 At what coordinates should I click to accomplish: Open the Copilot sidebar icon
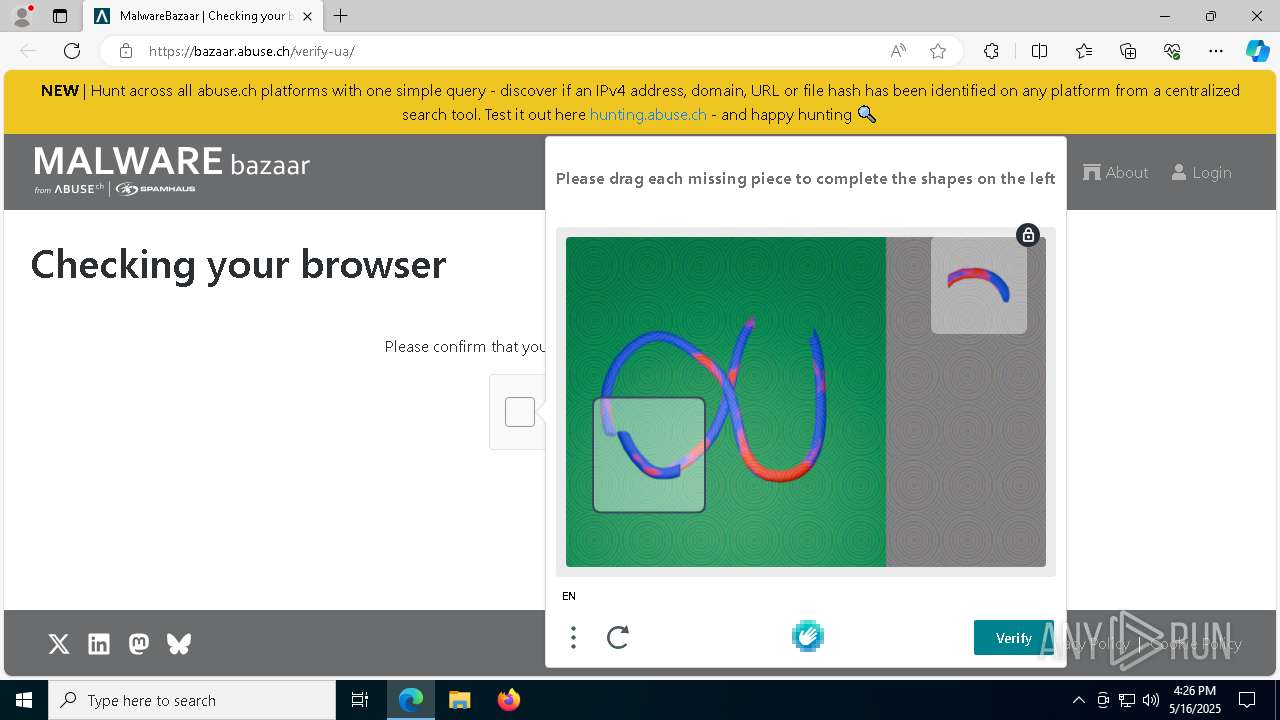[1257, 51]
